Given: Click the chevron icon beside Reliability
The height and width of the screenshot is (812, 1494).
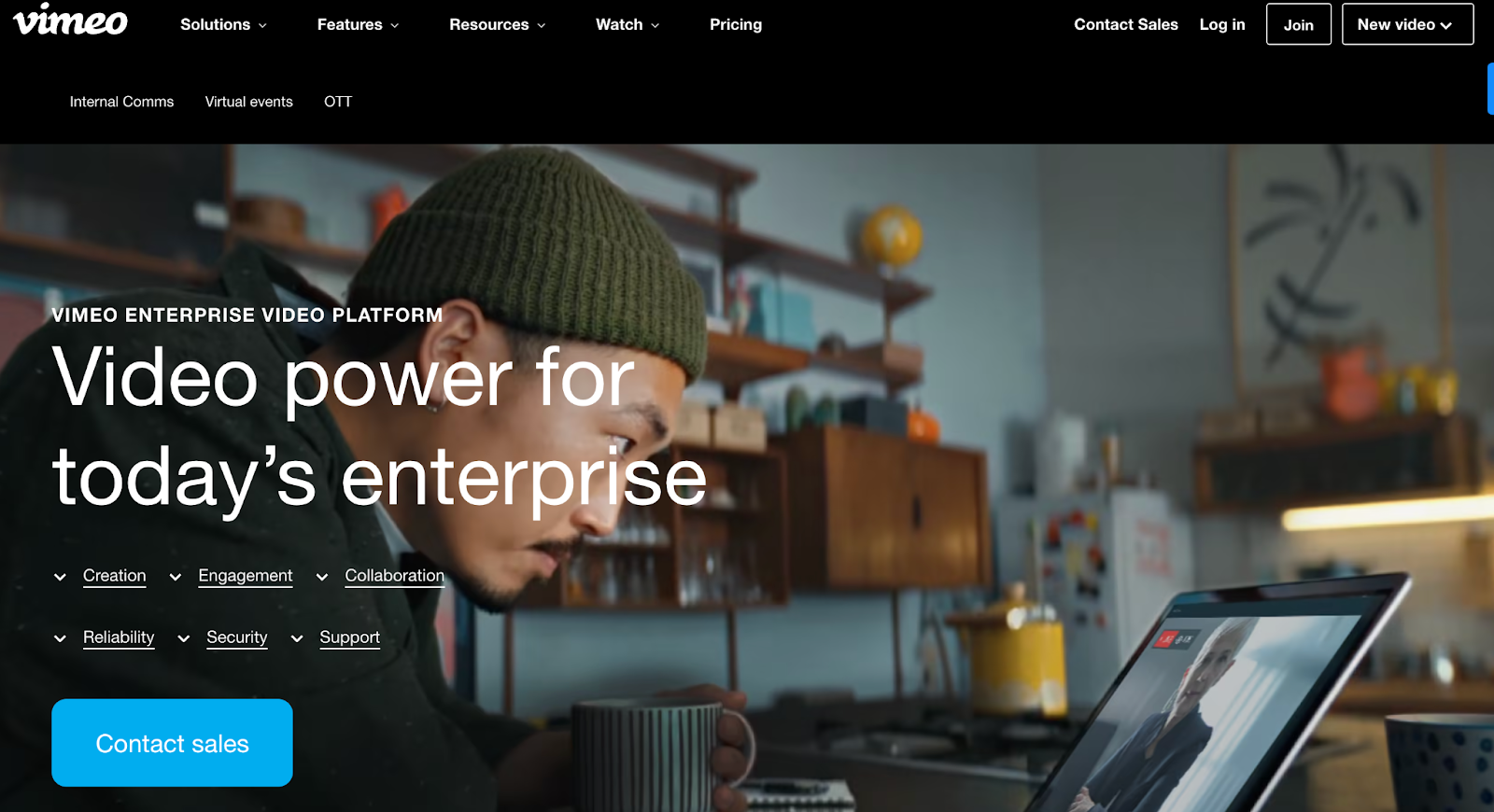Looking at the screenshot, I should 60,638.
